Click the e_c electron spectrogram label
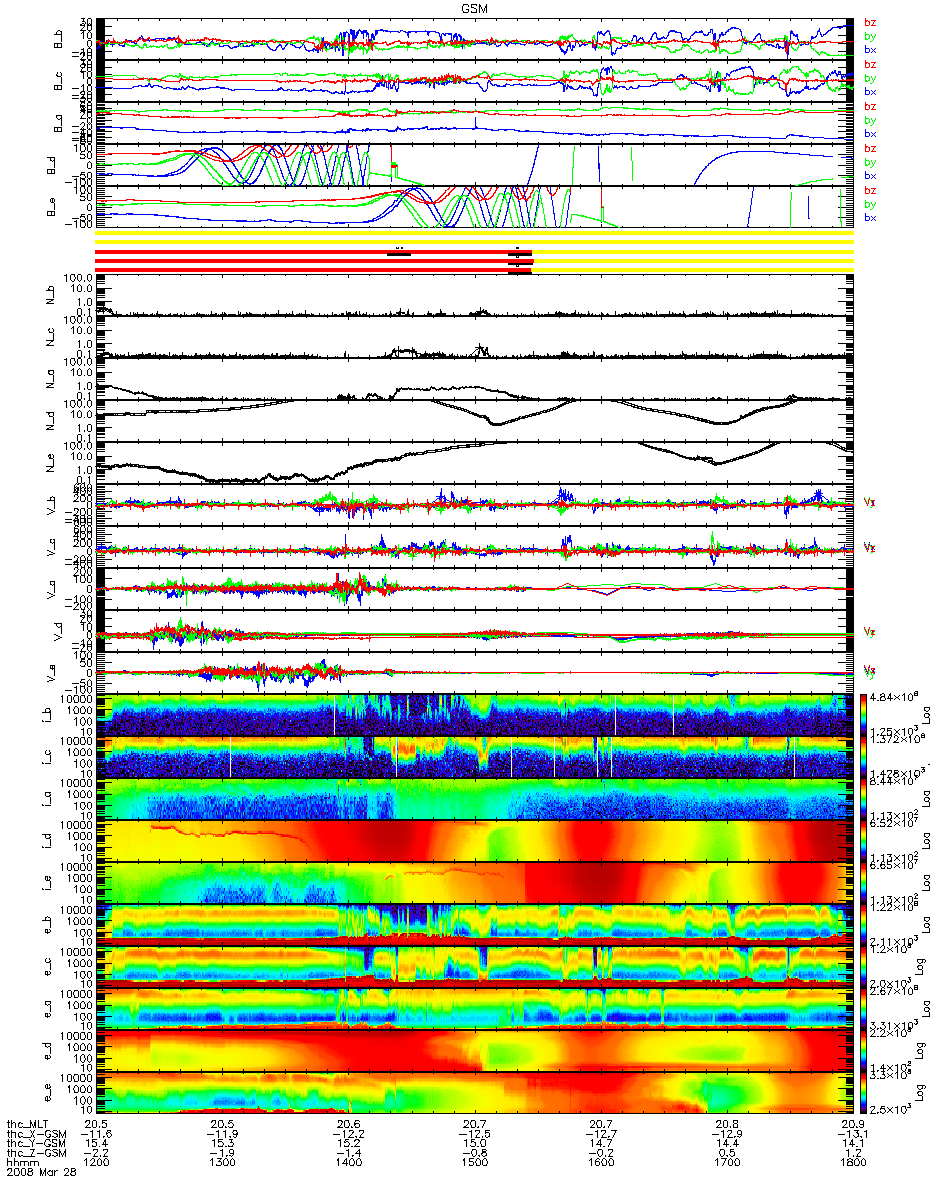The width and height of the screenshot is (930, 1200). coord(46,966)
